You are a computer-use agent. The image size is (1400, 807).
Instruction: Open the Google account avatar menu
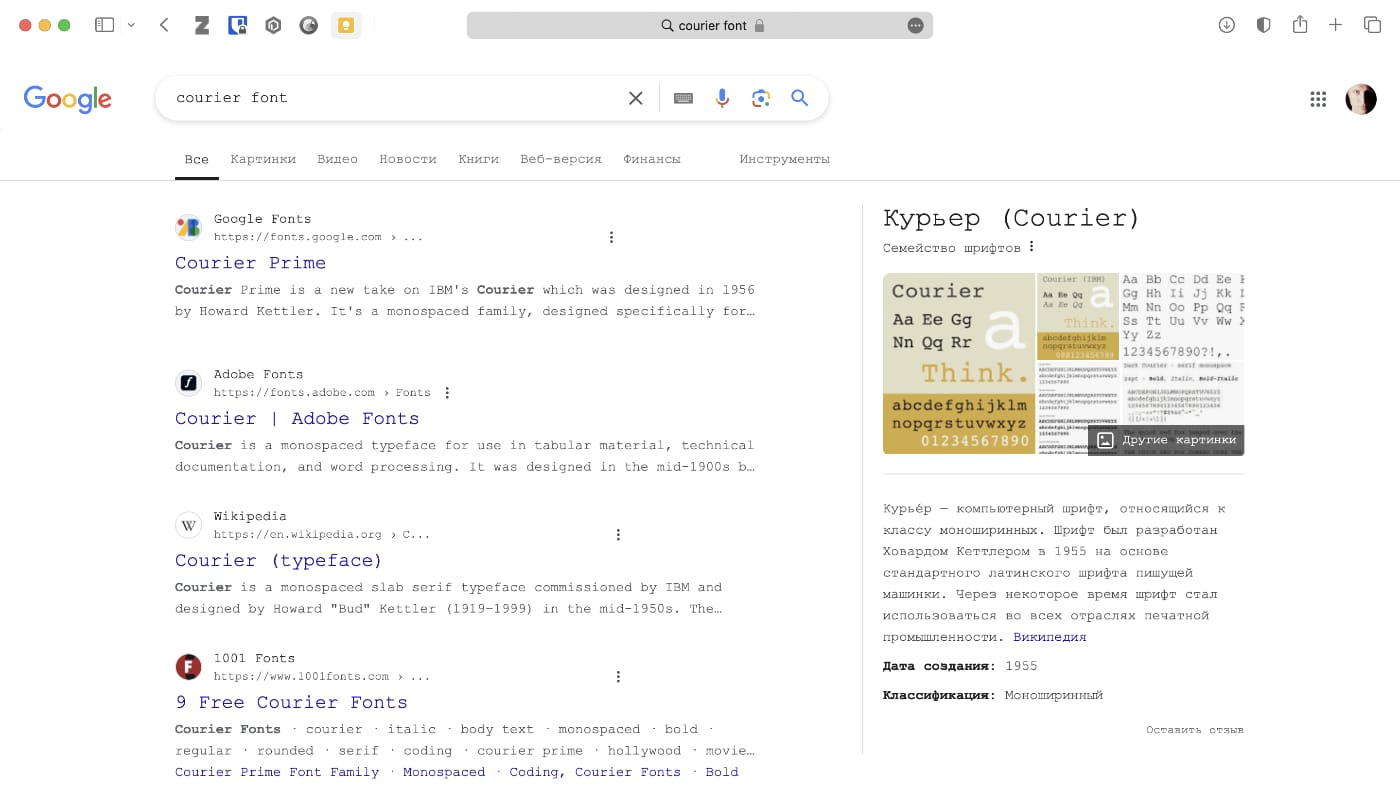(1361, 98)
